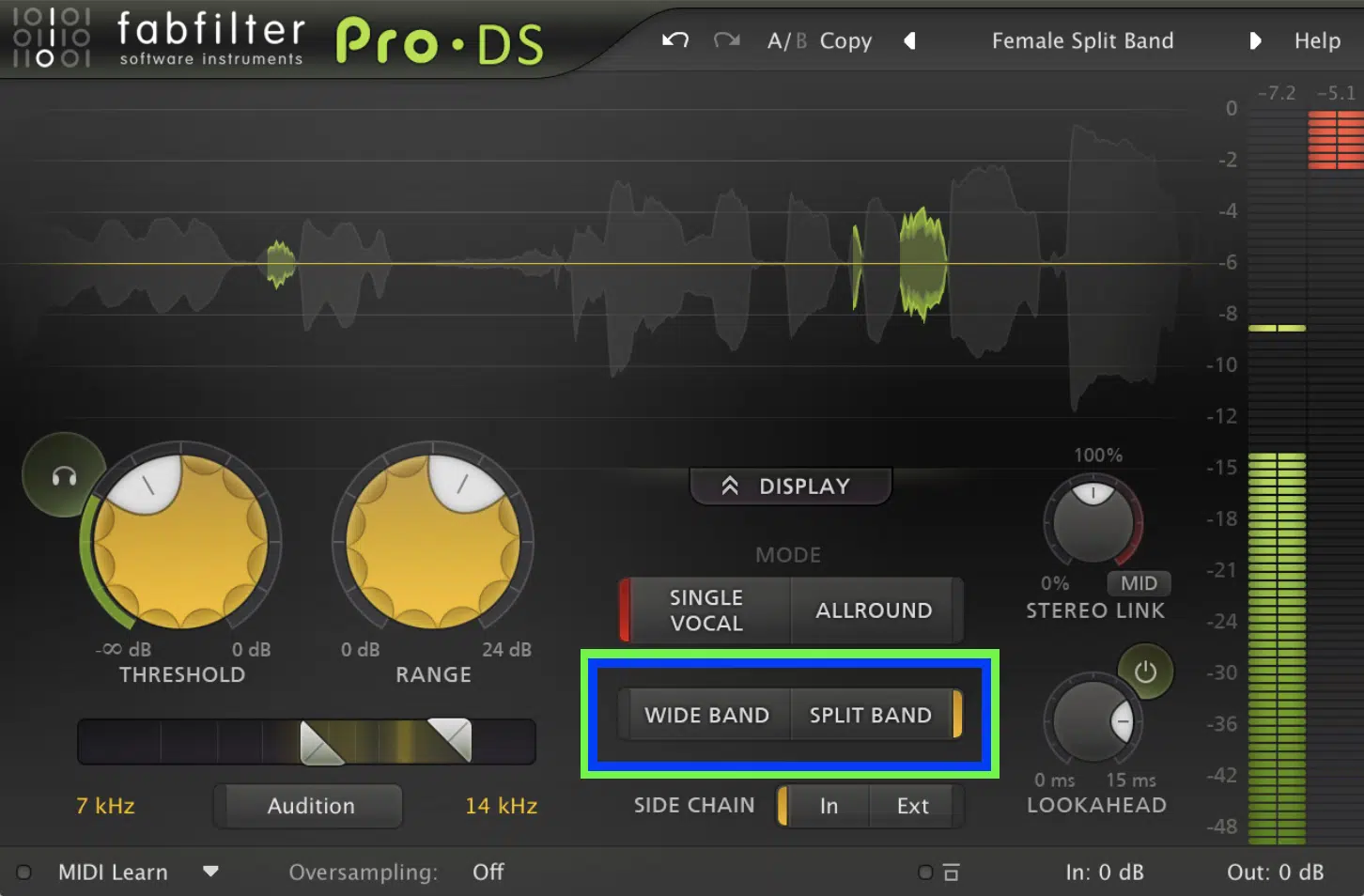
Task: Open the Oversampling Off dropdown
Action: pyautogui.click(x=488, y=873)
